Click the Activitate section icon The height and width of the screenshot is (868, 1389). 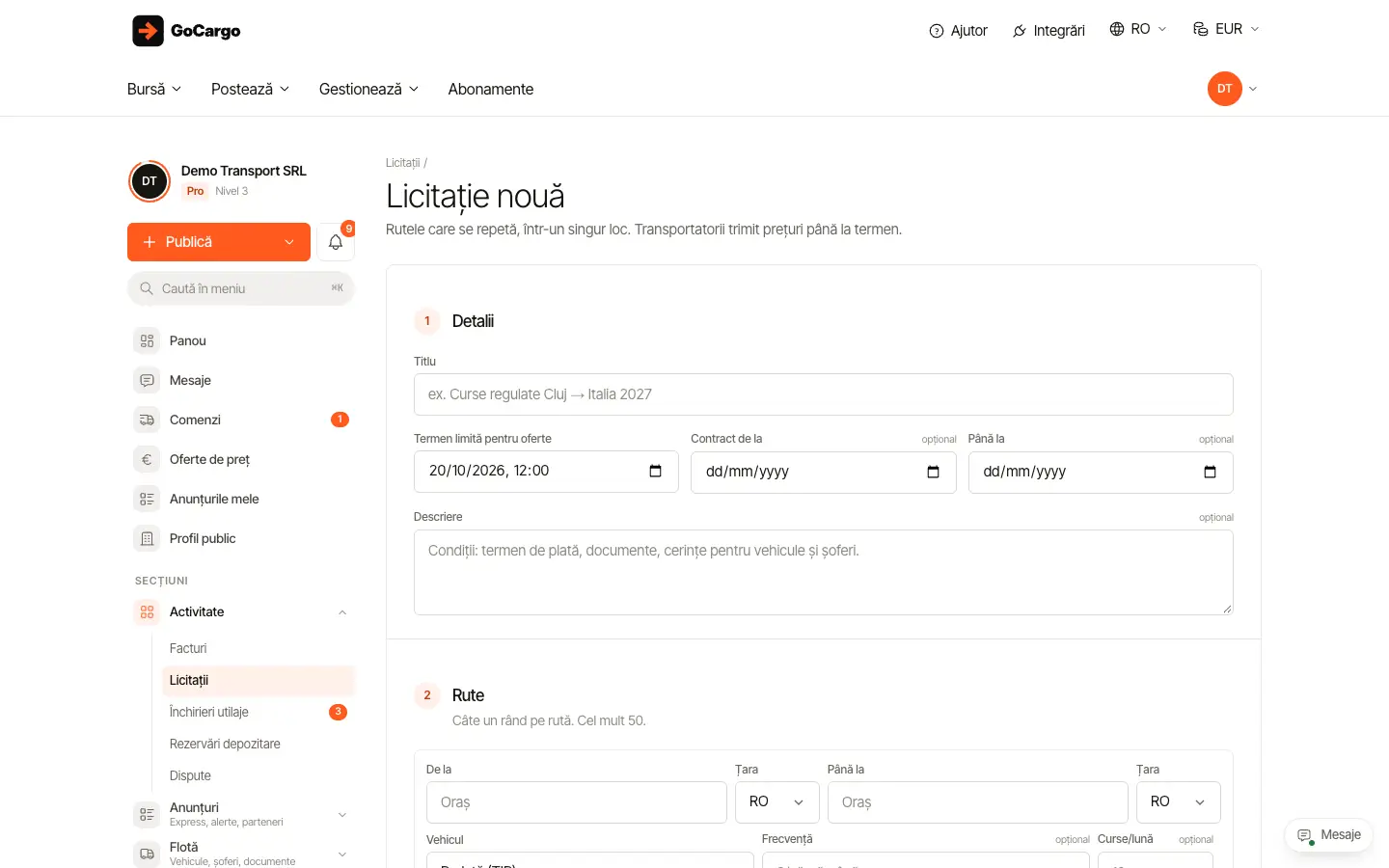(147, 611)
